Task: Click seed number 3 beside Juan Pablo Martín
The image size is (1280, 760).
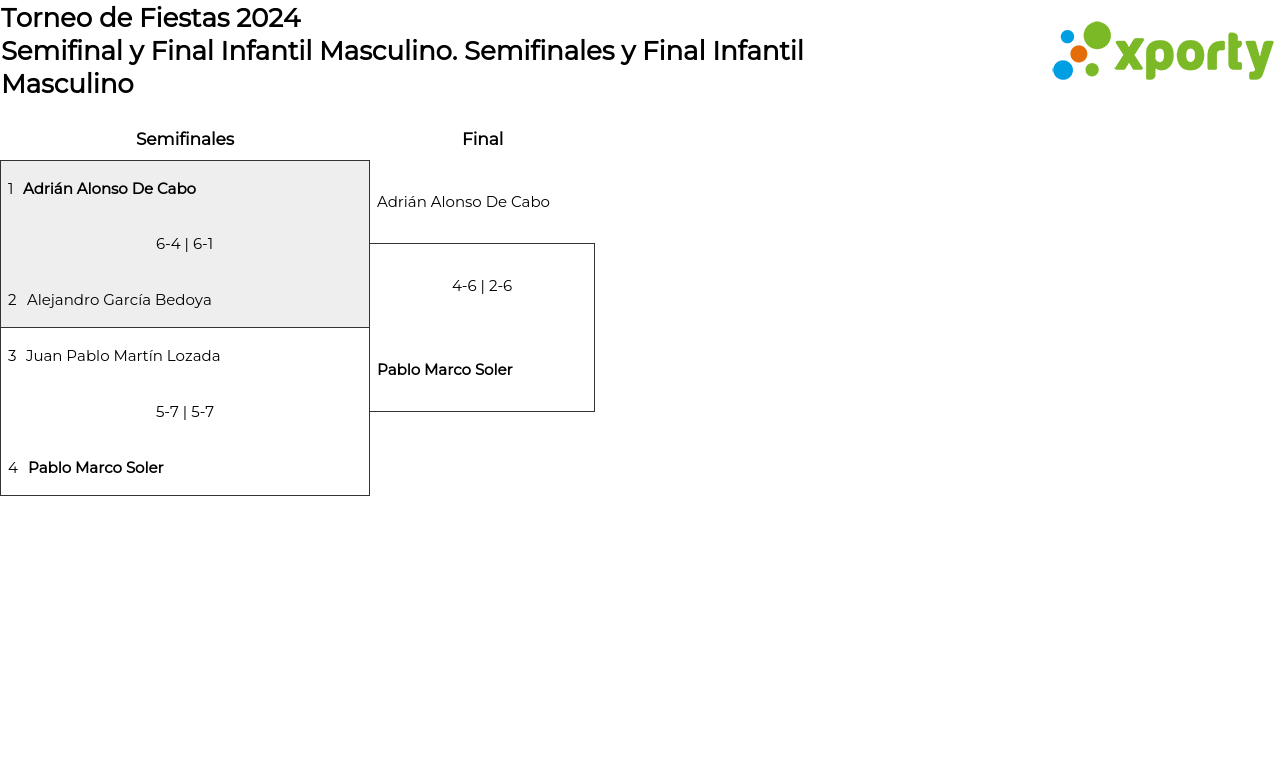Action: [12, 356]
